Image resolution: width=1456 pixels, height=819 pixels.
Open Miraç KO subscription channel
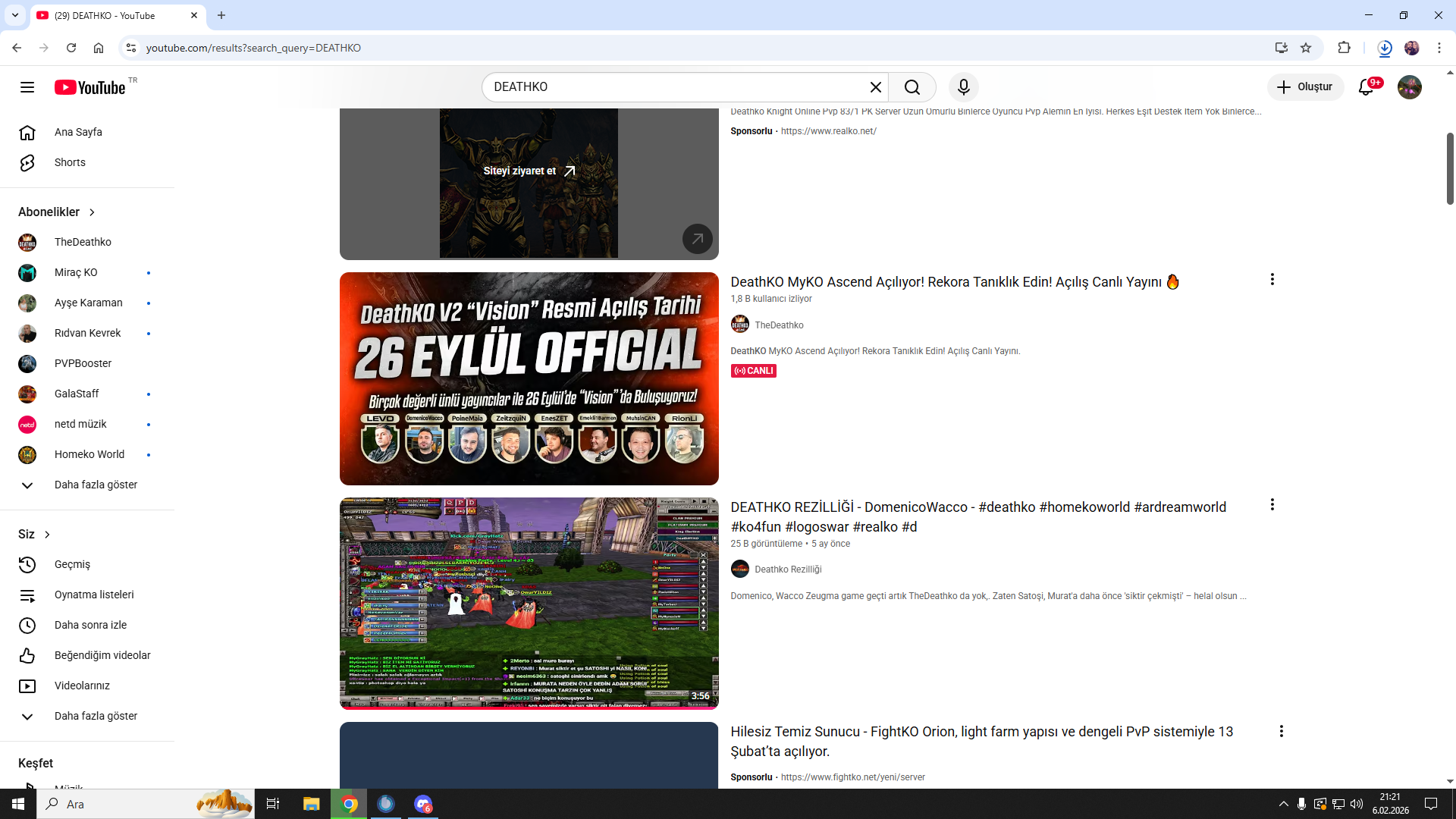[87, 272]
